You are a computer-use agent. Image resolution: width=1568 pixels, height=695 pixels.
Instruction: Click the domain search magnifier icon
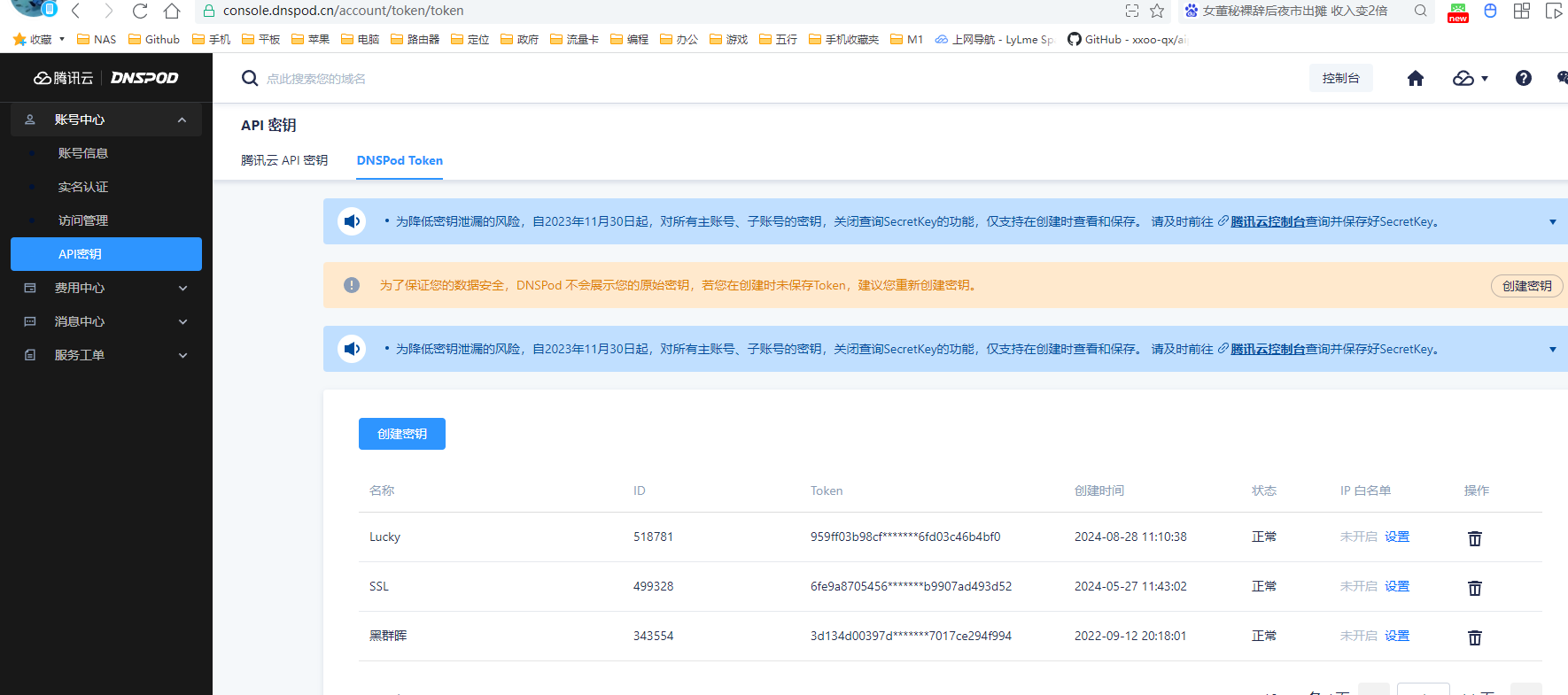pyautogui.click(x=250, y=78)
